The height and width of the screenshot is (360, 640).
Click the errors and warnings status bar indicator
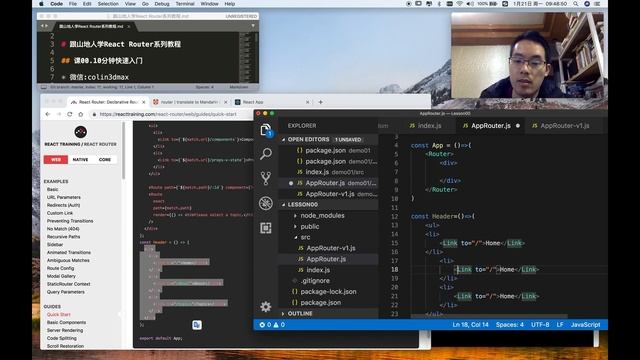272,325
